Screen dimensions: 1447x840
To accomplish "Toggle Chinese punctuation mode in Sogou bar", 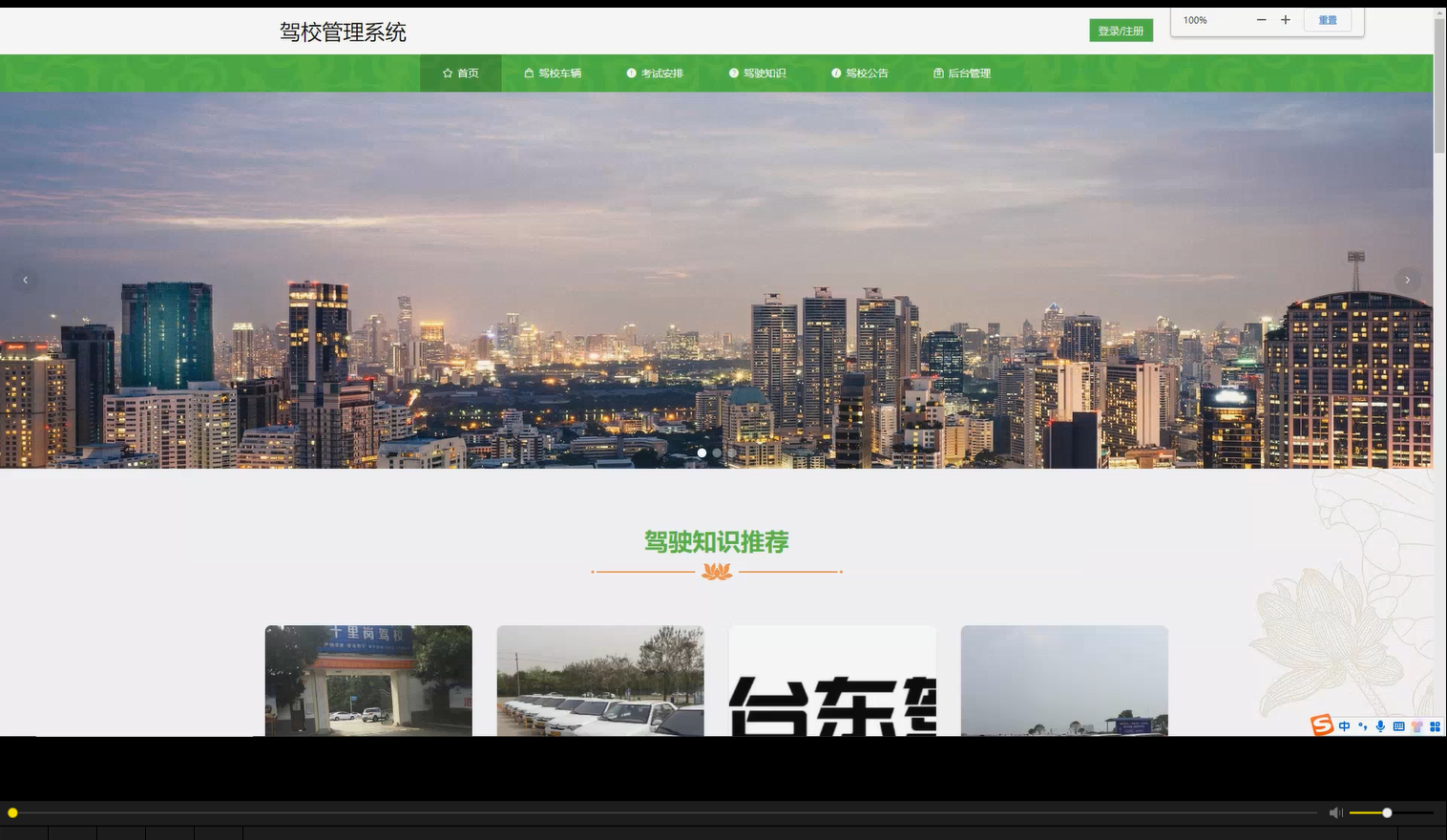I will (1361, 726).
